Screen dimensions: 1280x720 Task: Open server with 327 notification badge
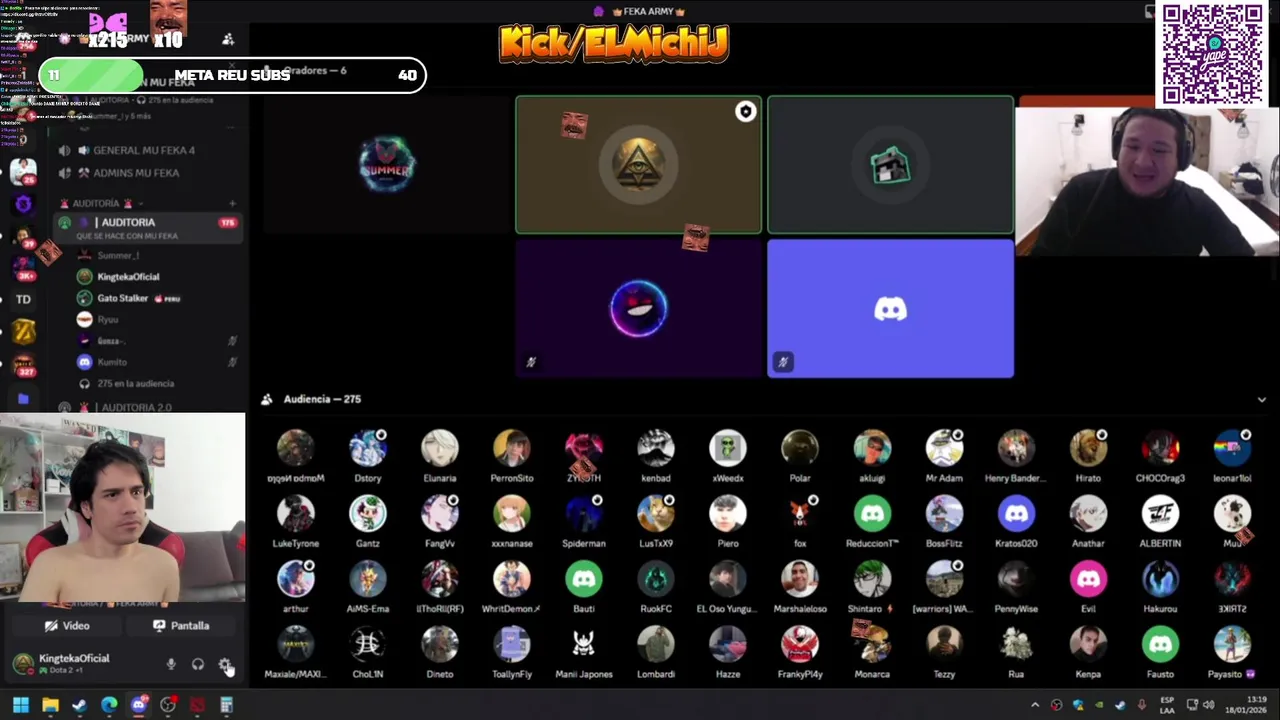[24, 365]
